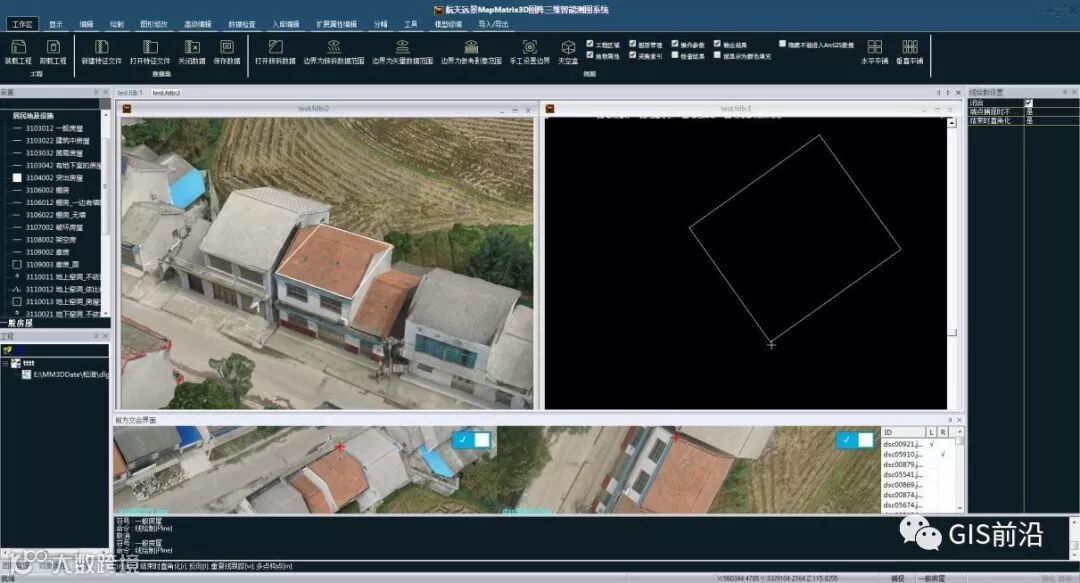Viewport: 1080px width, 583px height.
Task: Click the 打开特征文件 icon
Action: point(150,47)
